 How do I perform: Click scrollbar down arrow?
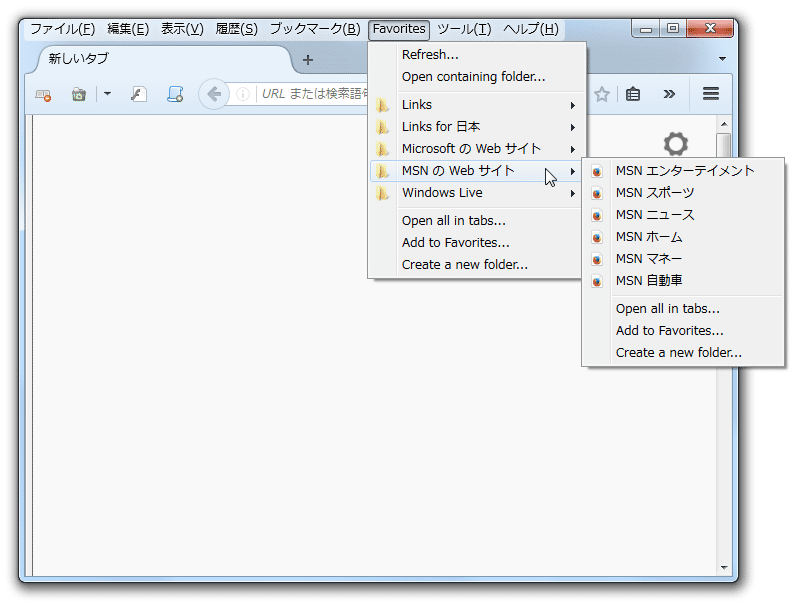point(724,568)
